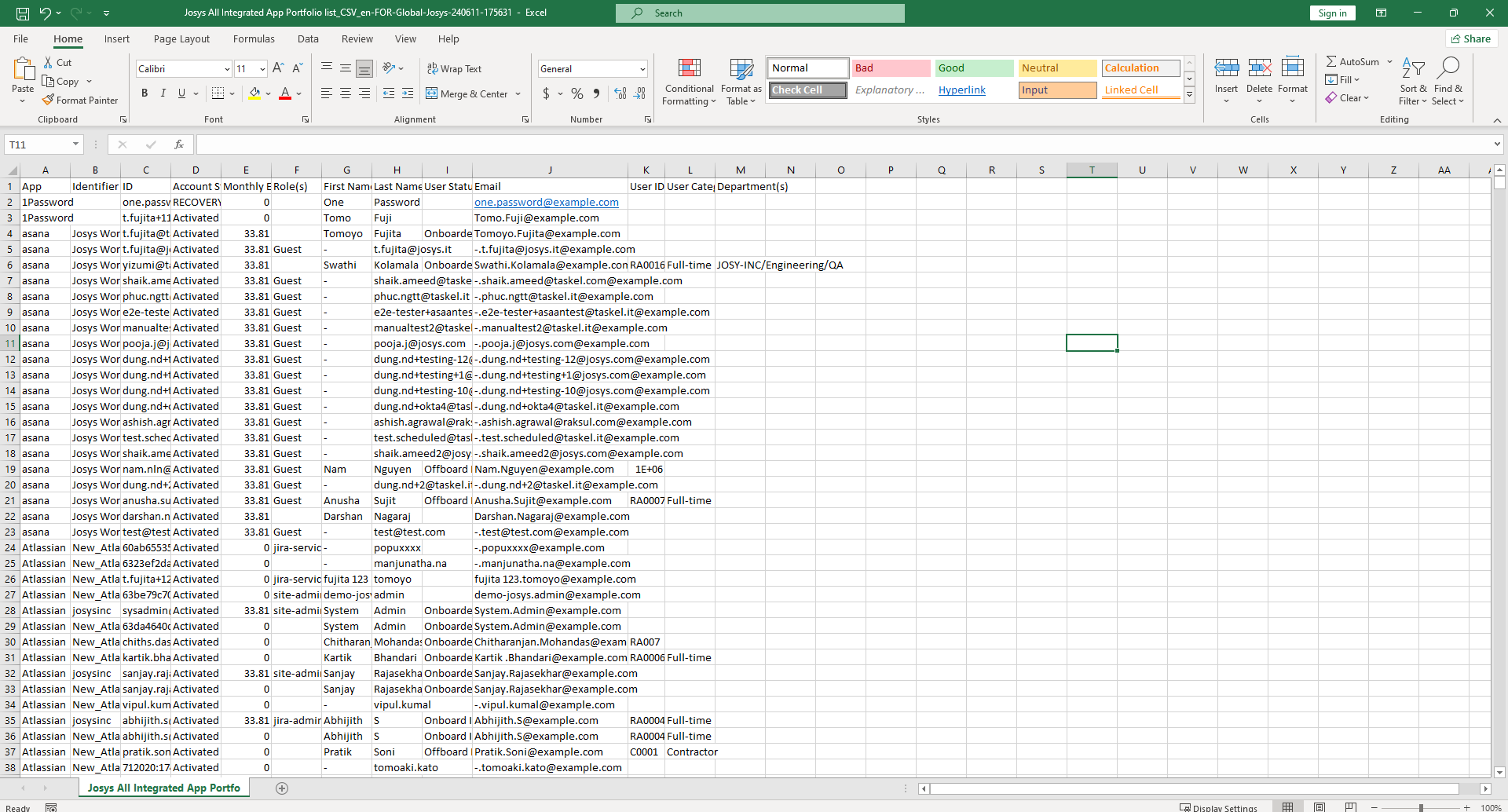
Task: Toggle middle vertical alignment
Action: [346, 69]
